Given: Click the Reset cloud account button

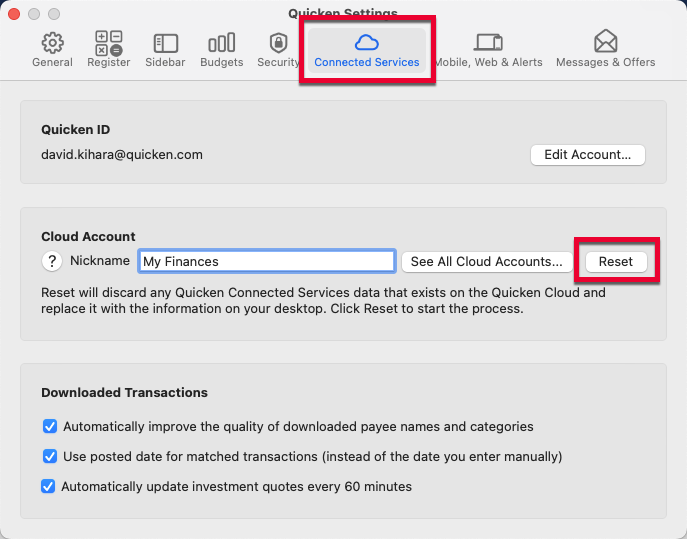Looking at the screenshot, I should (616, 262).
